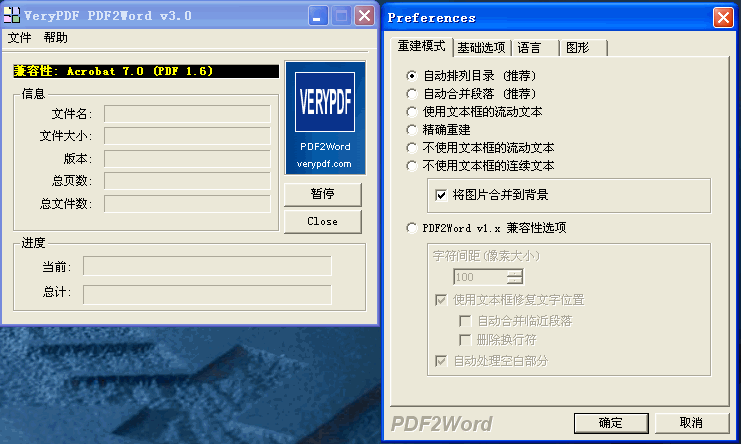Click the 总文件数 information field
The image size is (741, 444).
(x=187, y=204)
